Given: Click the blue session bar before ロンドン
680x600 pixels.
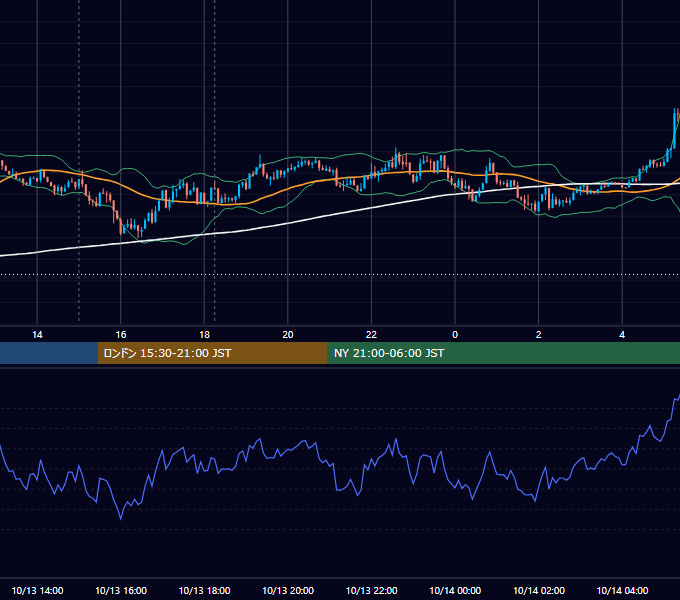Looking at the screenshot, I should (49, 353).
